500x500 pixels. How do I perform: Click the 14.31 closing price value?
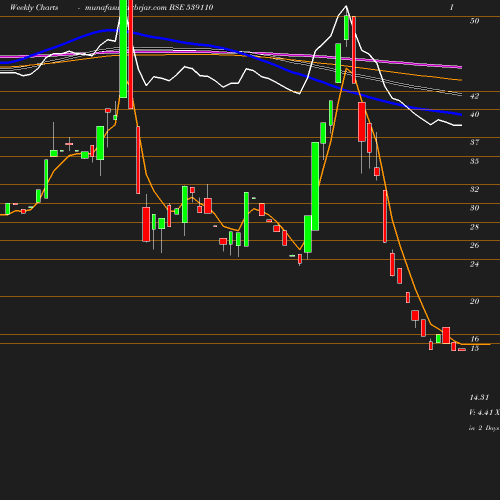coord(479,397)
